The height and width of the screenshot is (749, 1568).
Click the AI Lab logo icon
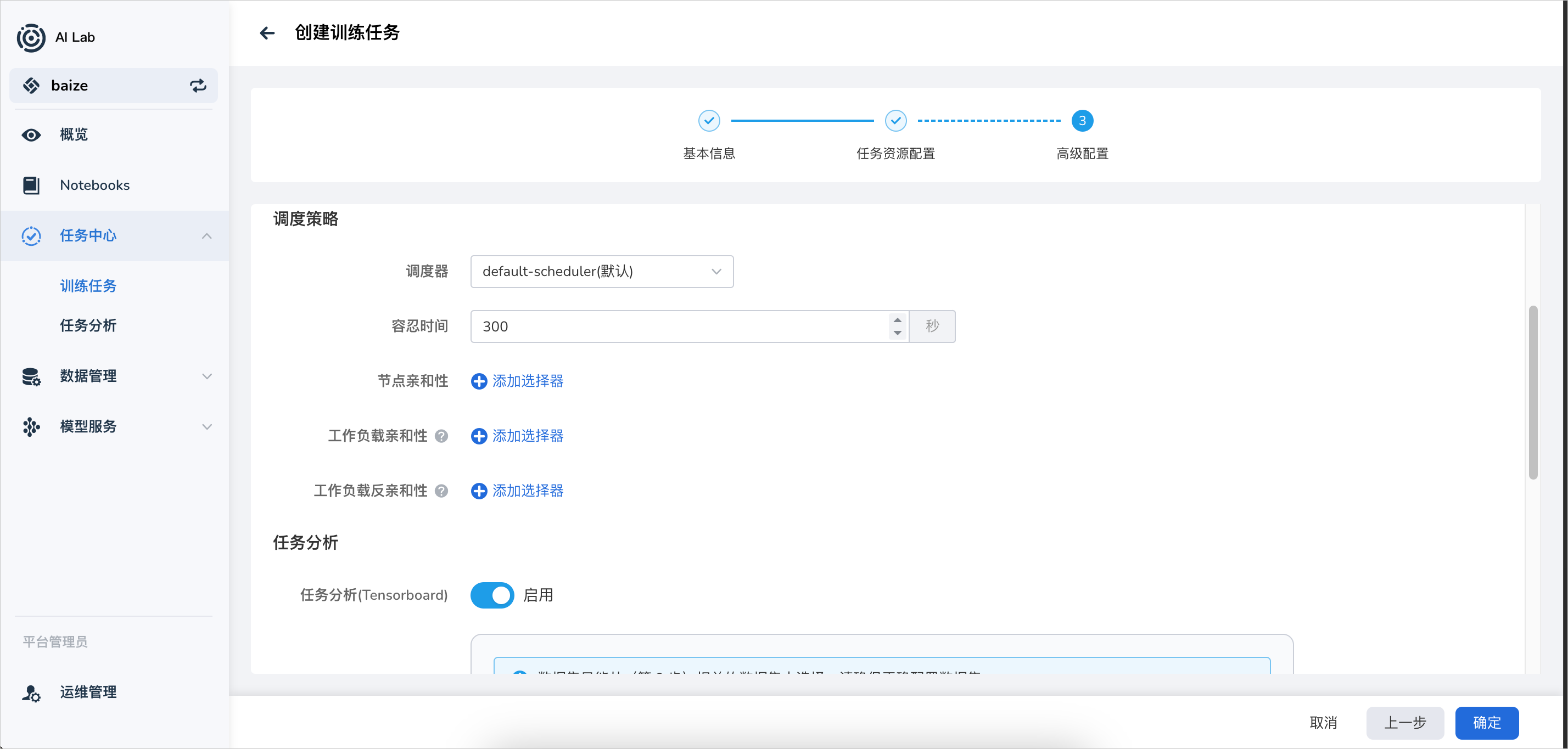coord(31,37)
